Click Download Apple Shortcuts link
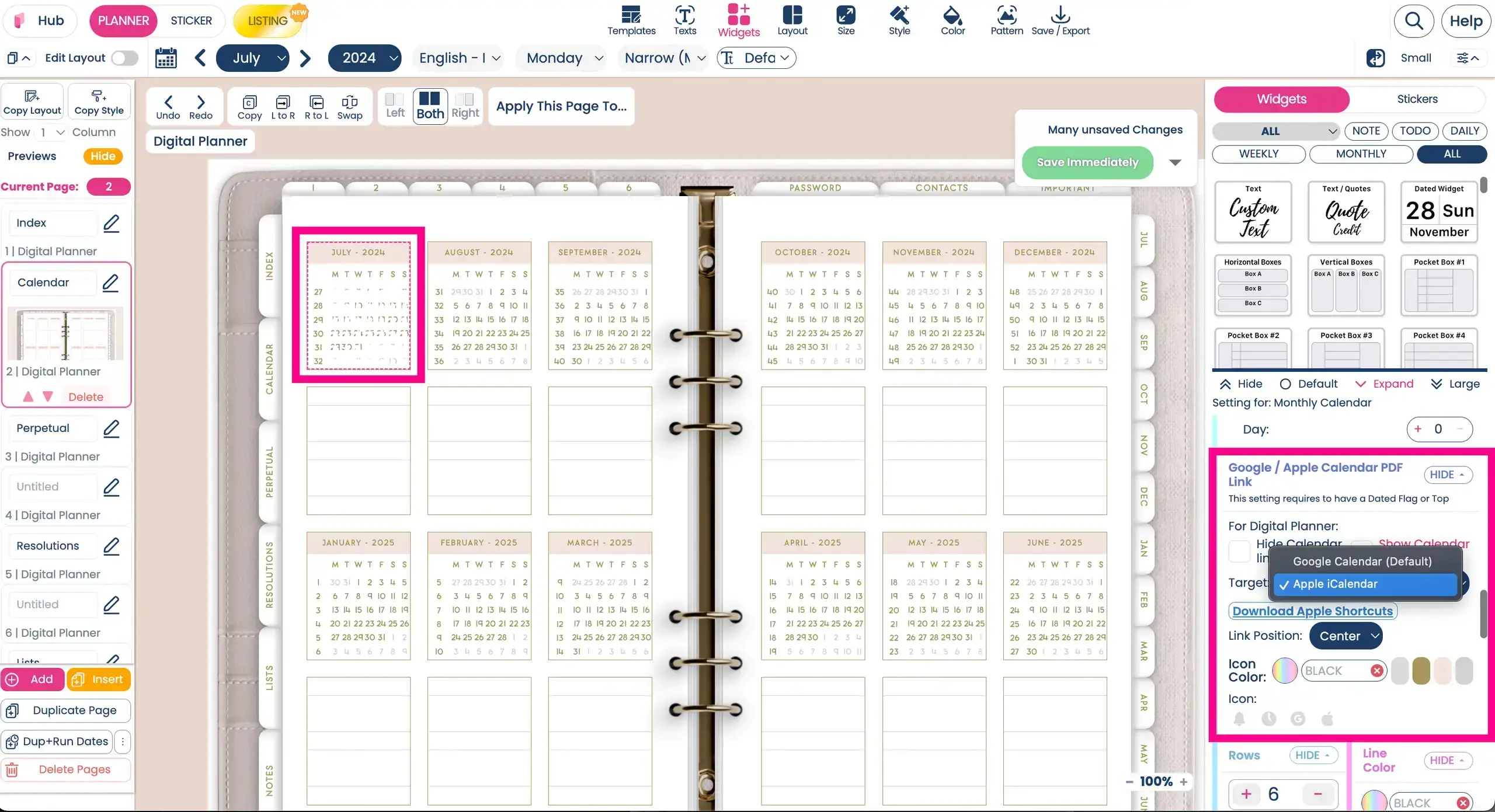Viewport: 1495px width, 812px height. tap(1312, 611)
